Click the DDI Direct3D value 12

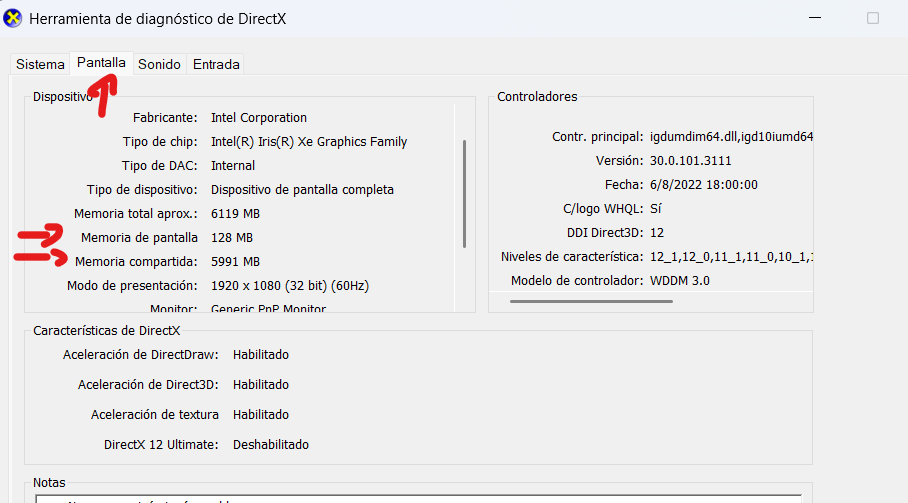click(x=657, y=233)
